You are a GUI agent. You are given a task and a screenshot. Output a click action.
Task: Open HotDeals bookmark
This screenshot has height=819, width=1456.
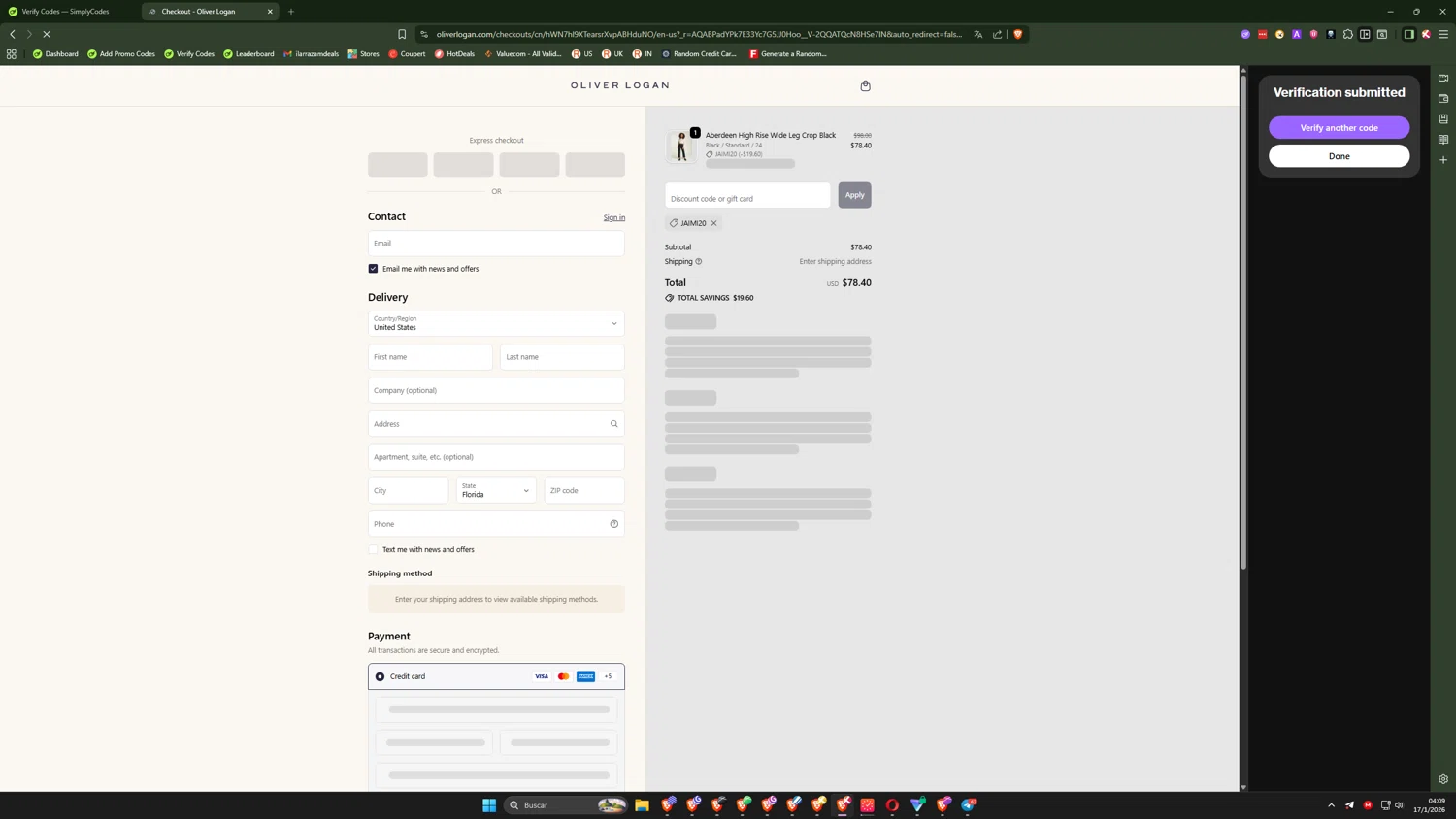coord(454,54)
